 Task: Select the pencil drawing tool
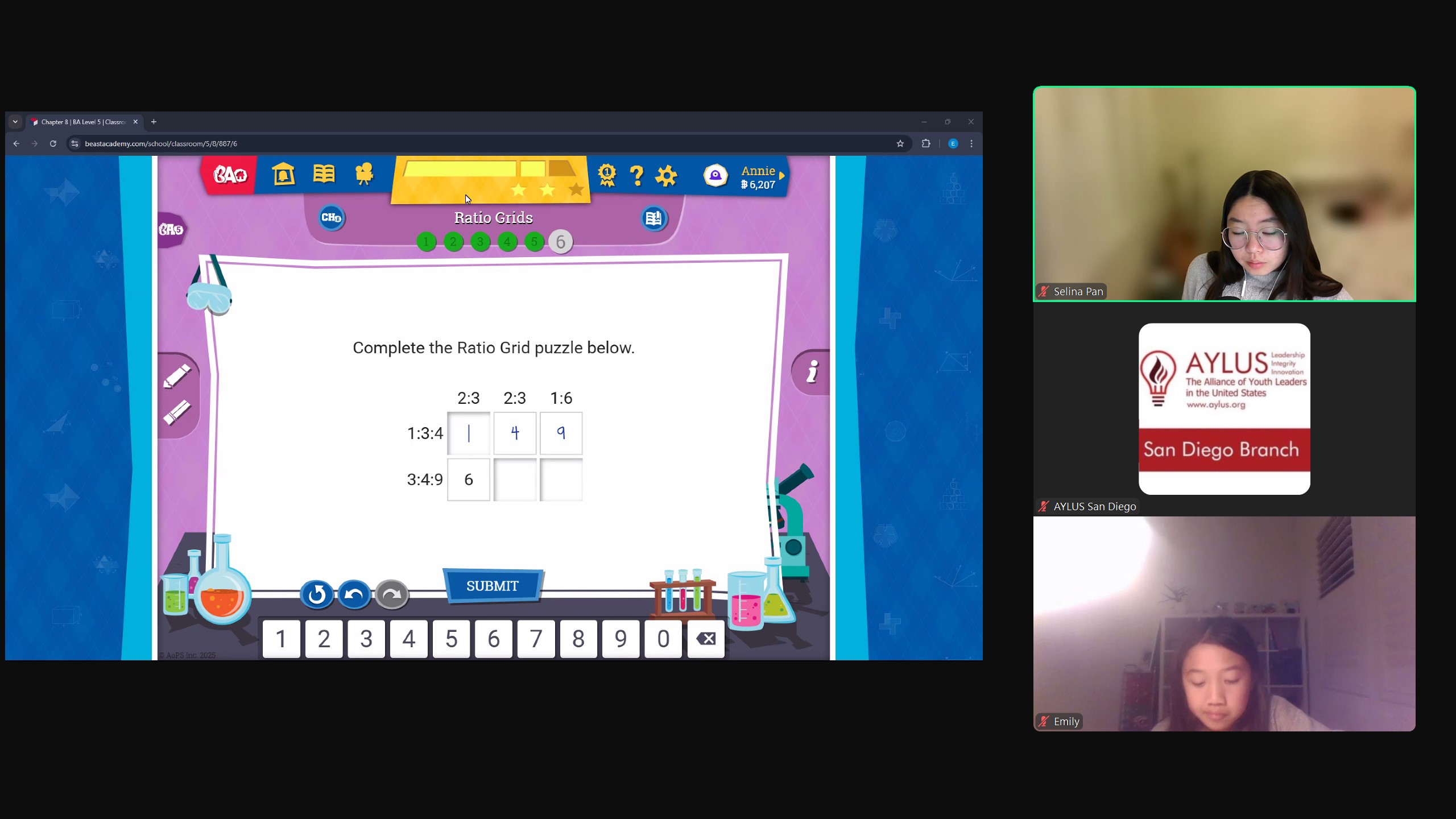(177, 376)
